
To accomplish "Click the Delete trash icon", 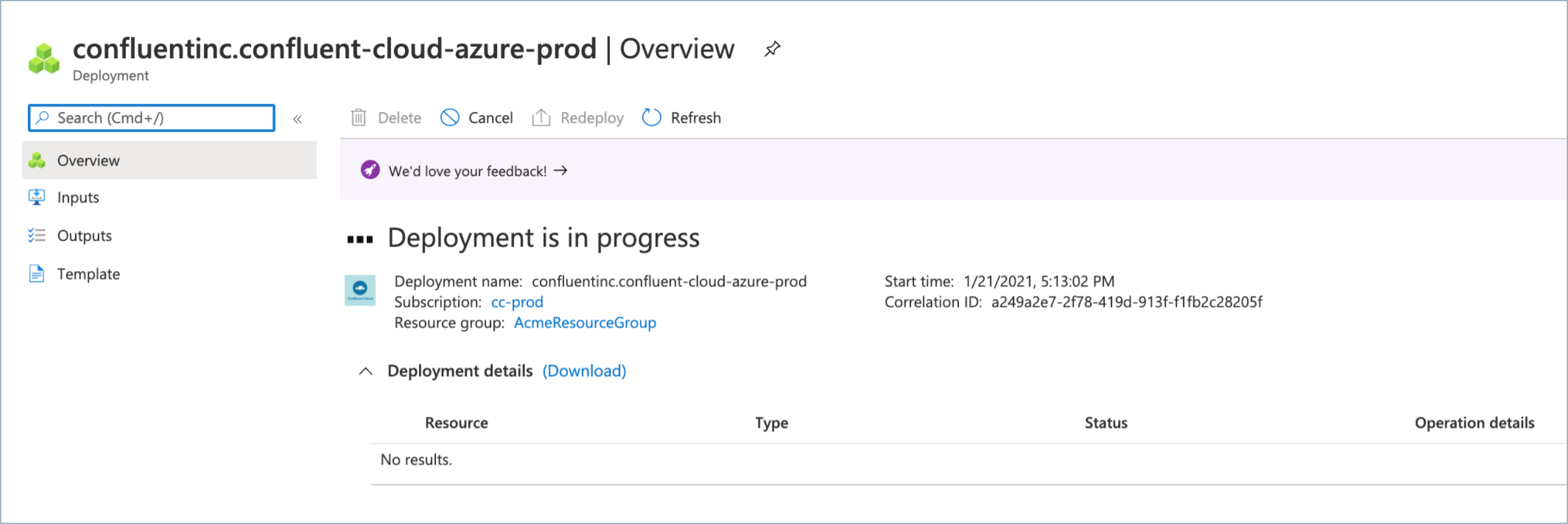I will point(358,117).
